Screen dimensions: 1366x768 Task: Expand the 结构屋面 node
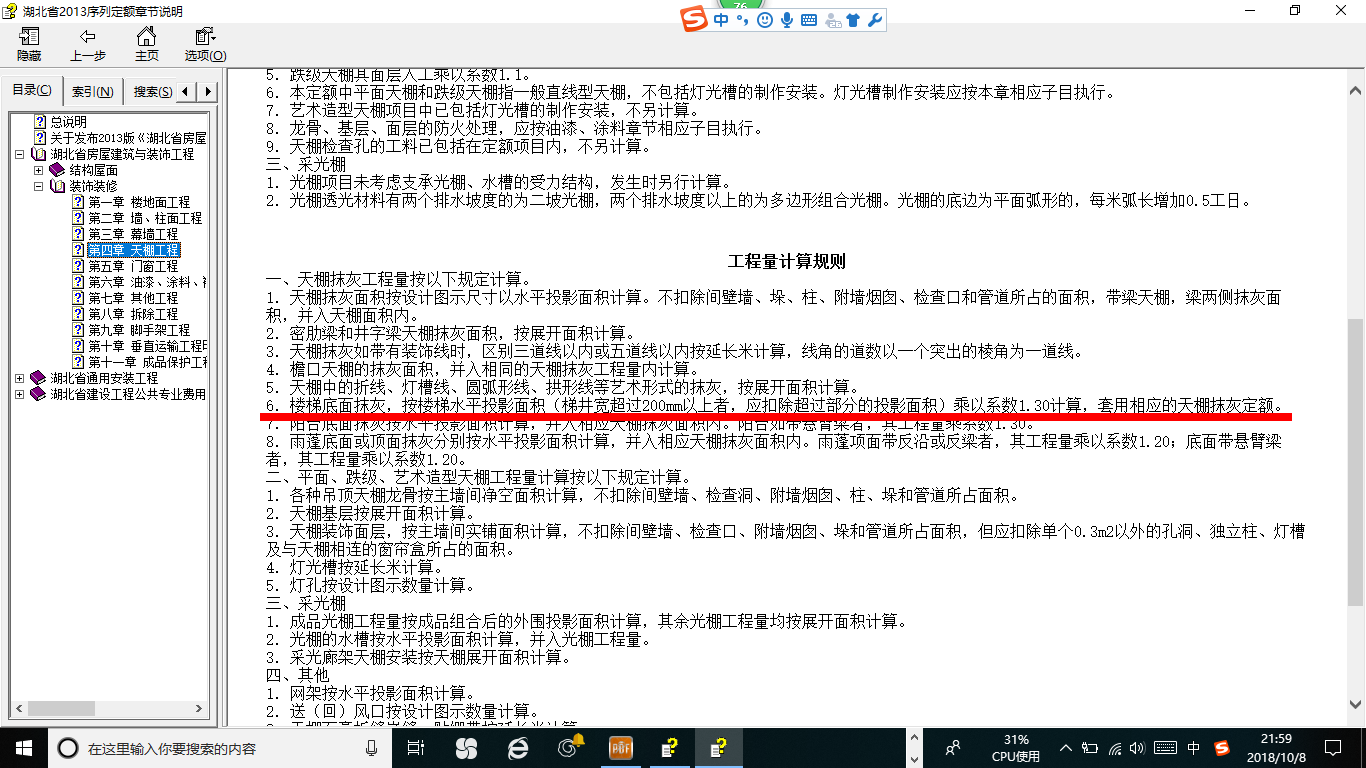coord(38,171)
